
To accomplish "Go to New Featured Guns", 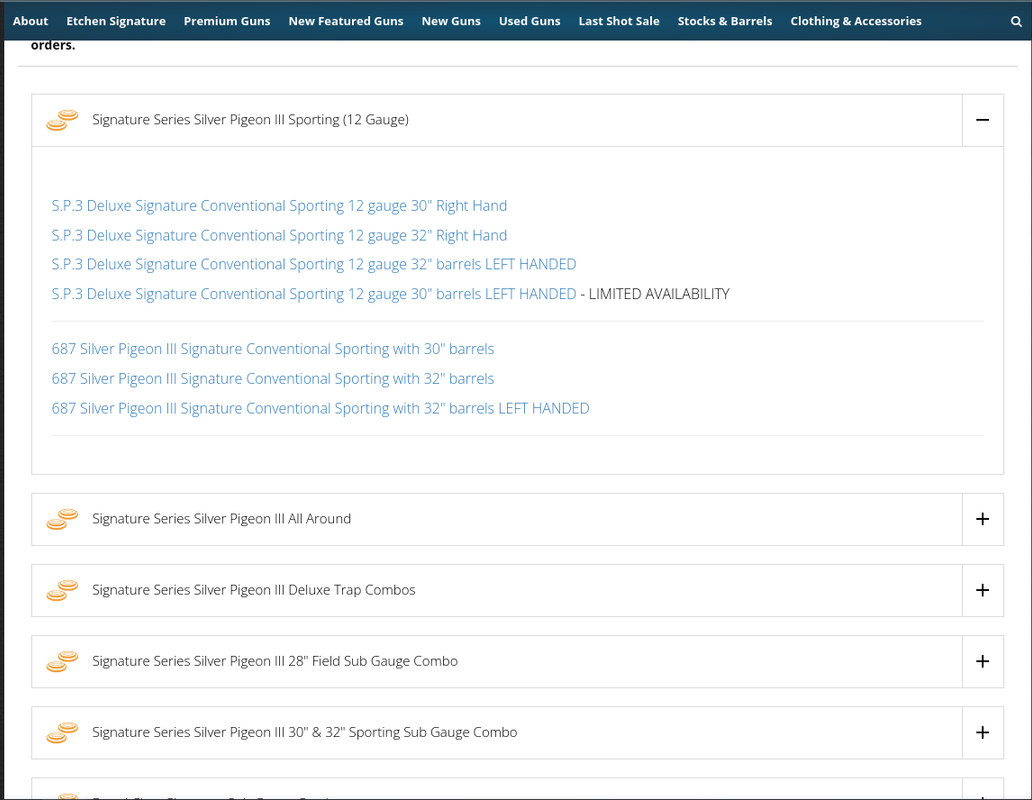I will coord(346,21).
